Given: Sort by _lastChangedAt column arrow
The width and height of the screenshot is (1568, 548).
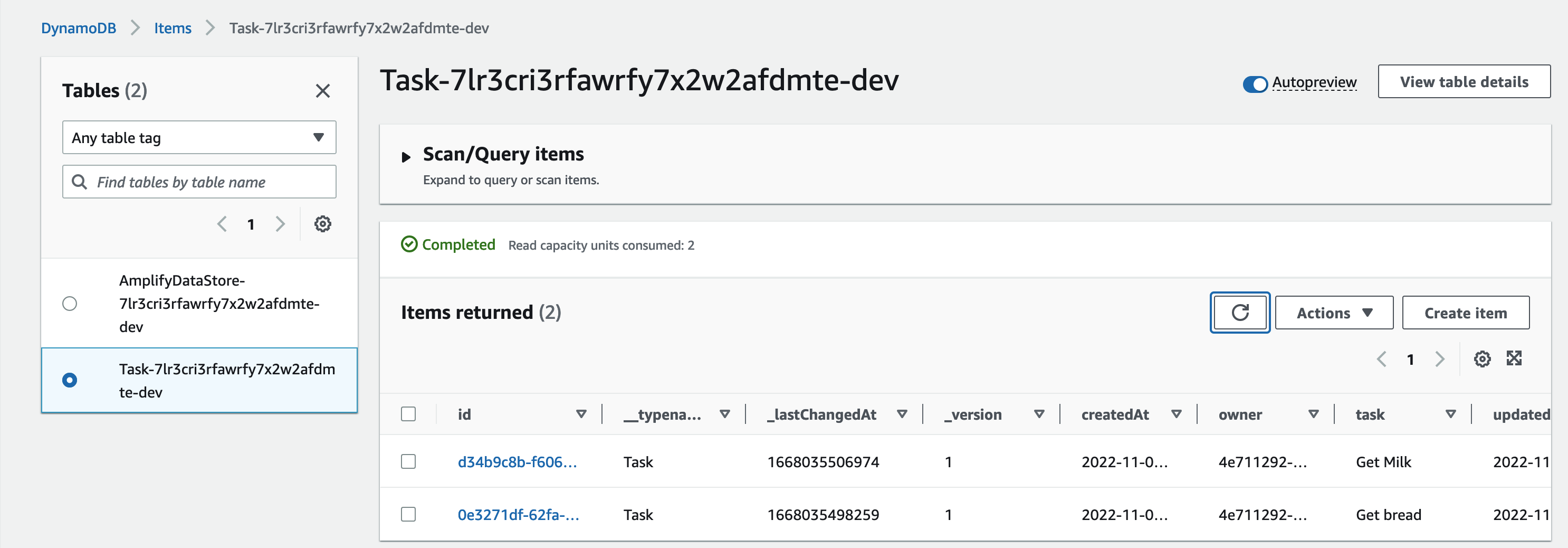Looking at the screenshot, I should tap(902, 414).
